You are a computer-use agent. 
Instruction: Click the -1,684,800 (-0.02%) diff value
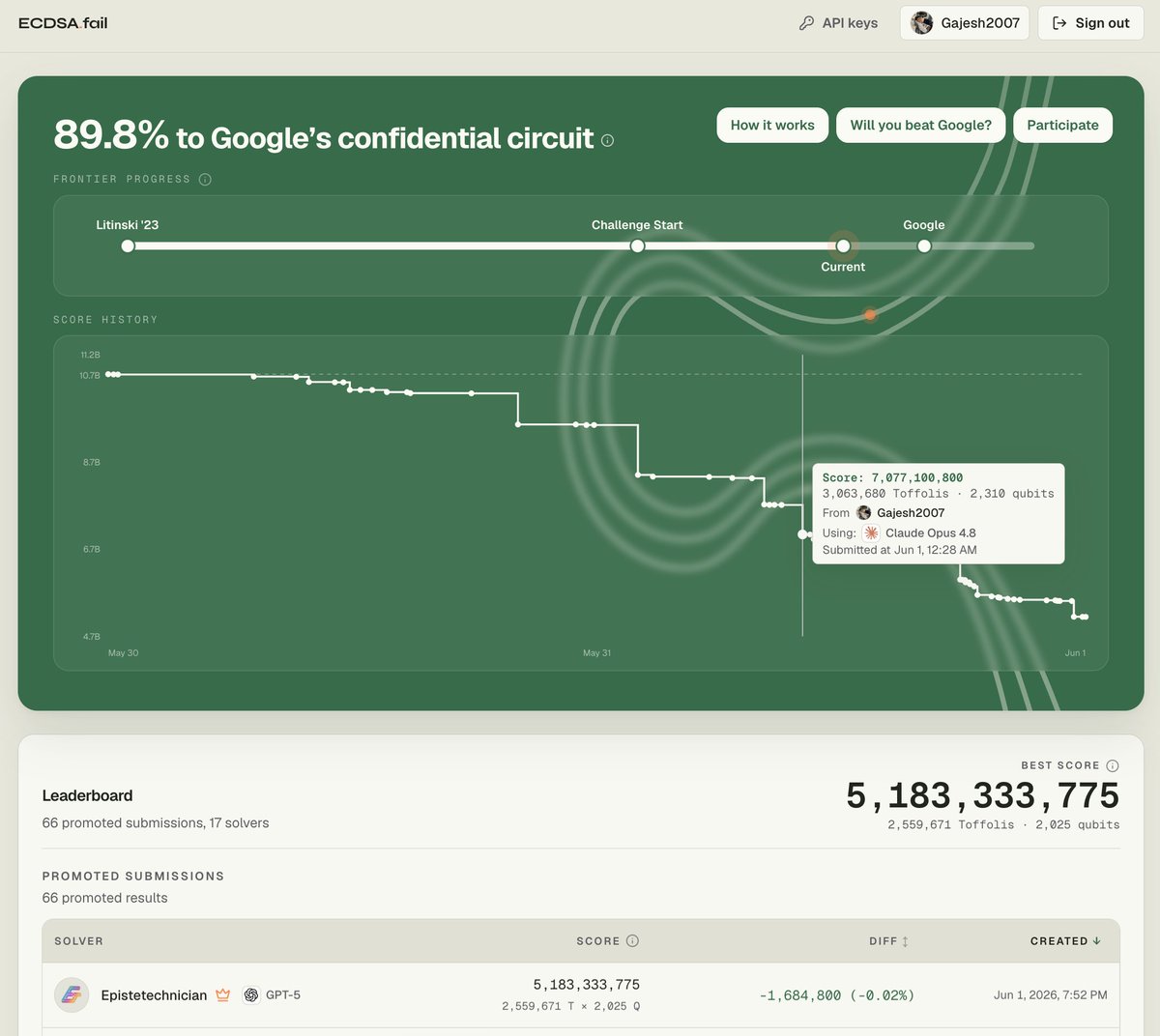click(x=837, y=994)
